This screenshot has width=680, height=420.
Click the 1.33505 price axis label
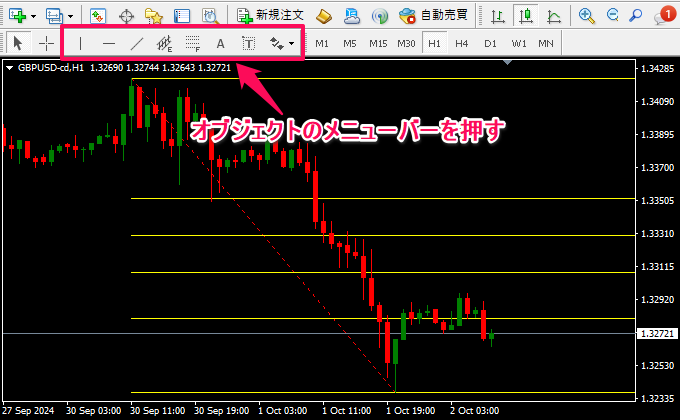657,200
